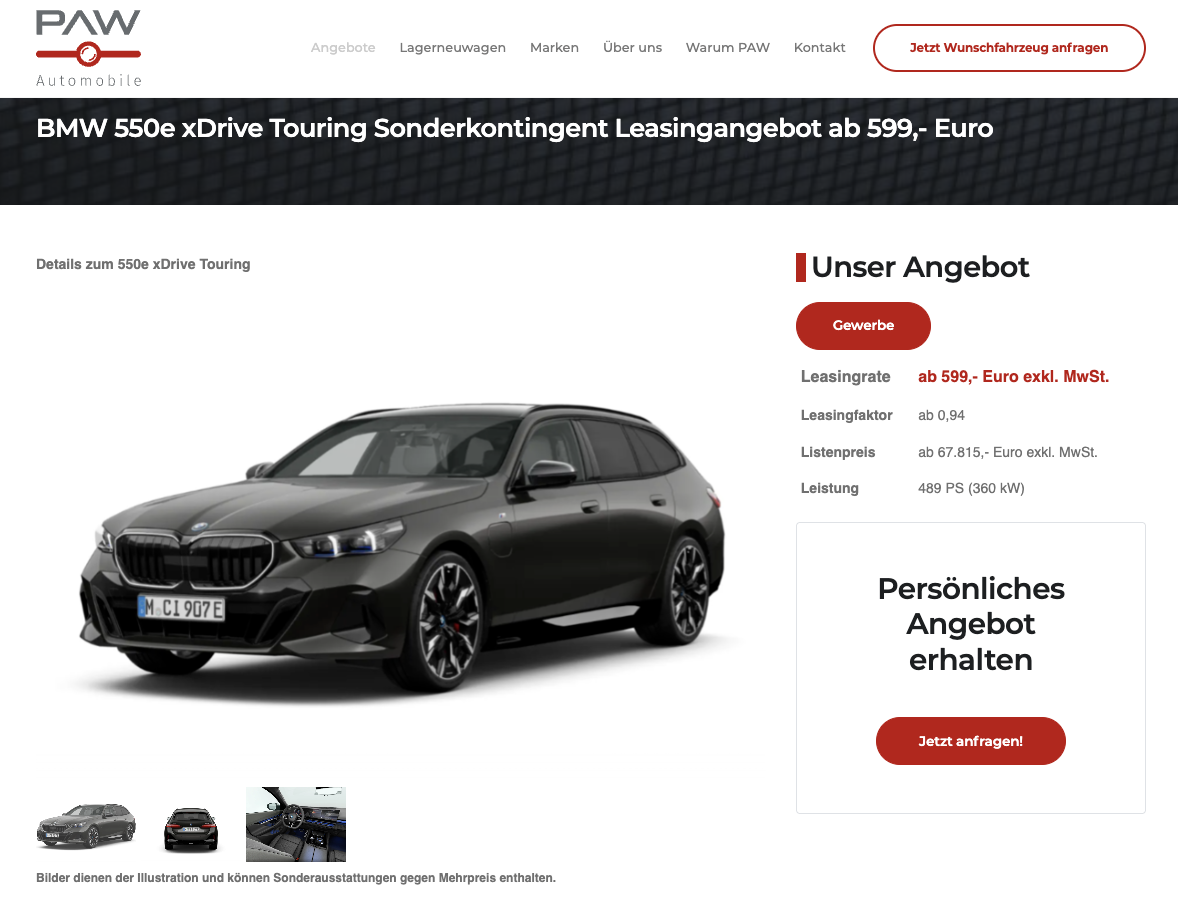Click the PAW Automobile logo
1178x912 pixels.
89,49
